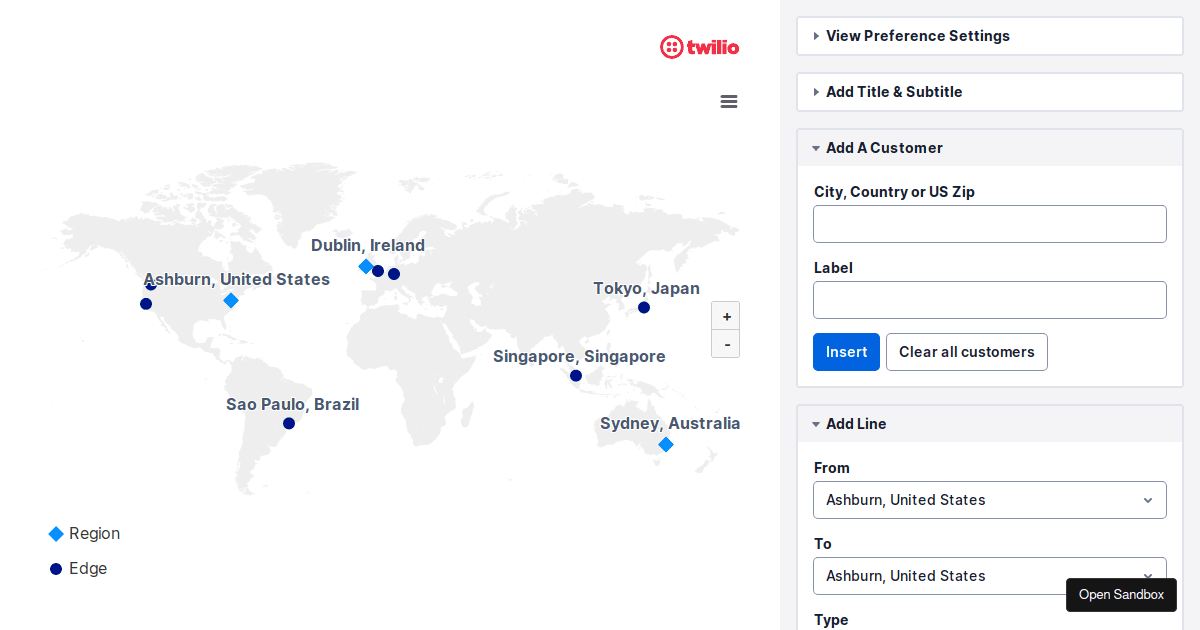This screenshot has height=630, width=1200.
Task: Click the Ashburn region diamond marker
Action: click(231, 300)
